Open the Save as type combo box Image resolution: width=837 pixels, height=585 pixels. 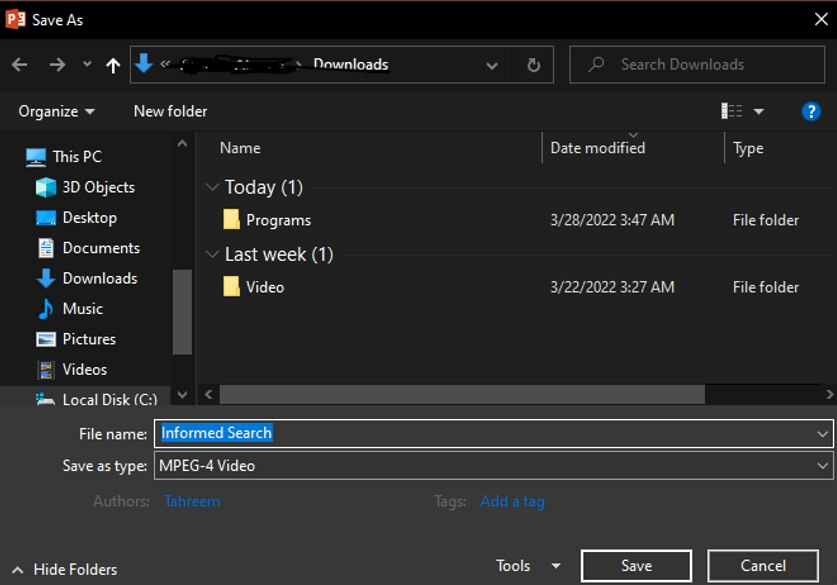tap(493, 465)
